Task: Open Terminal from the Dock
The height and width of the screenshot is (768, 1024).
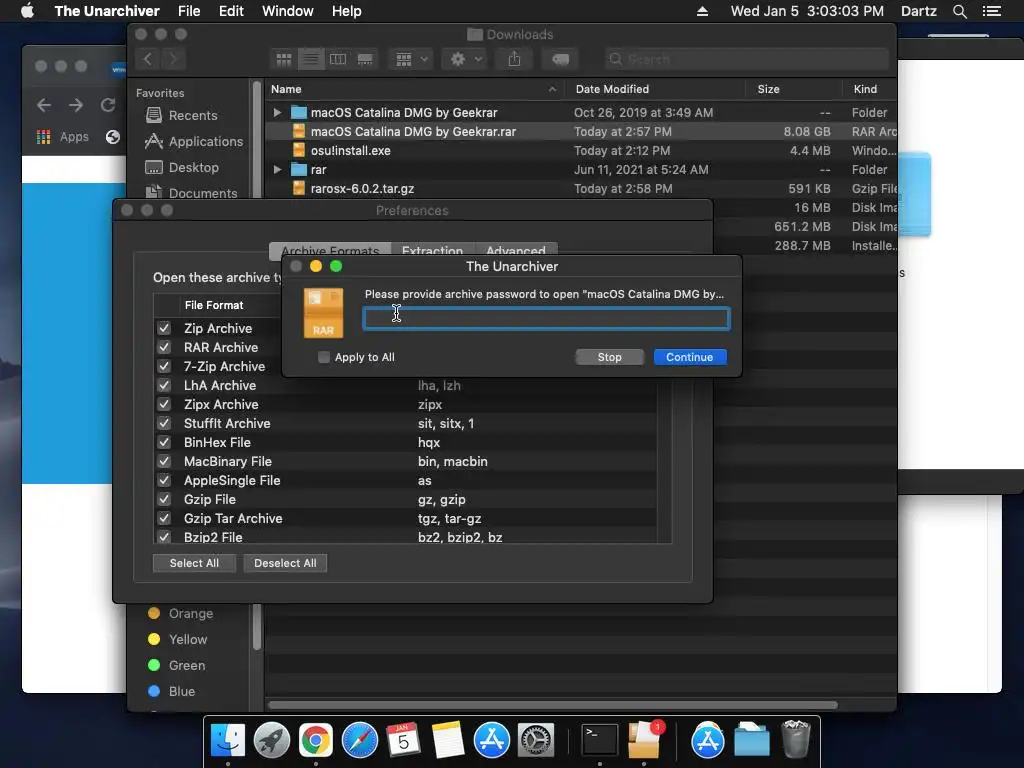Action: point(600,741)
